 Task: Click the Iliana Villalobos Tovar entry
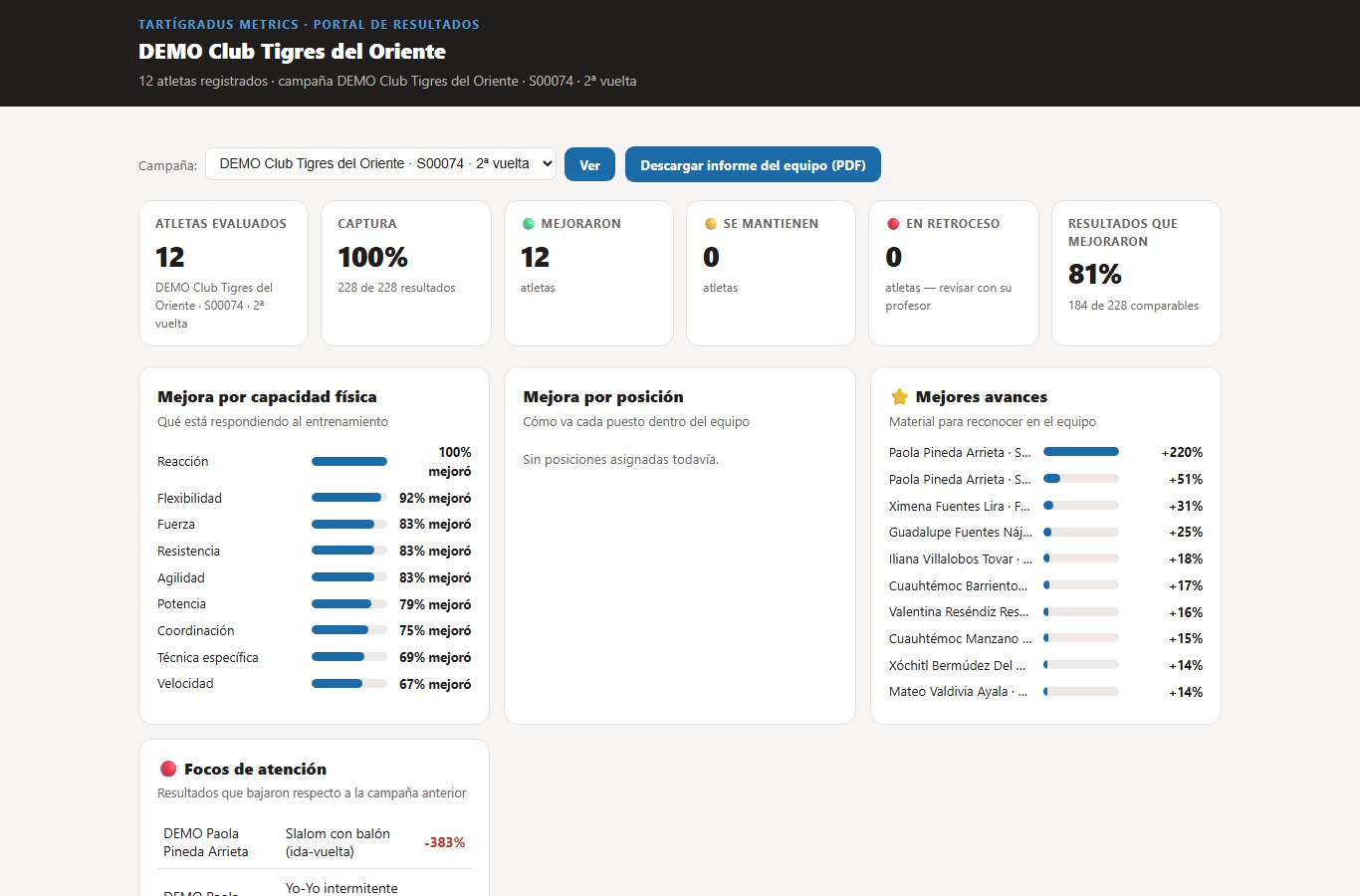click(x=1045, y=559)
